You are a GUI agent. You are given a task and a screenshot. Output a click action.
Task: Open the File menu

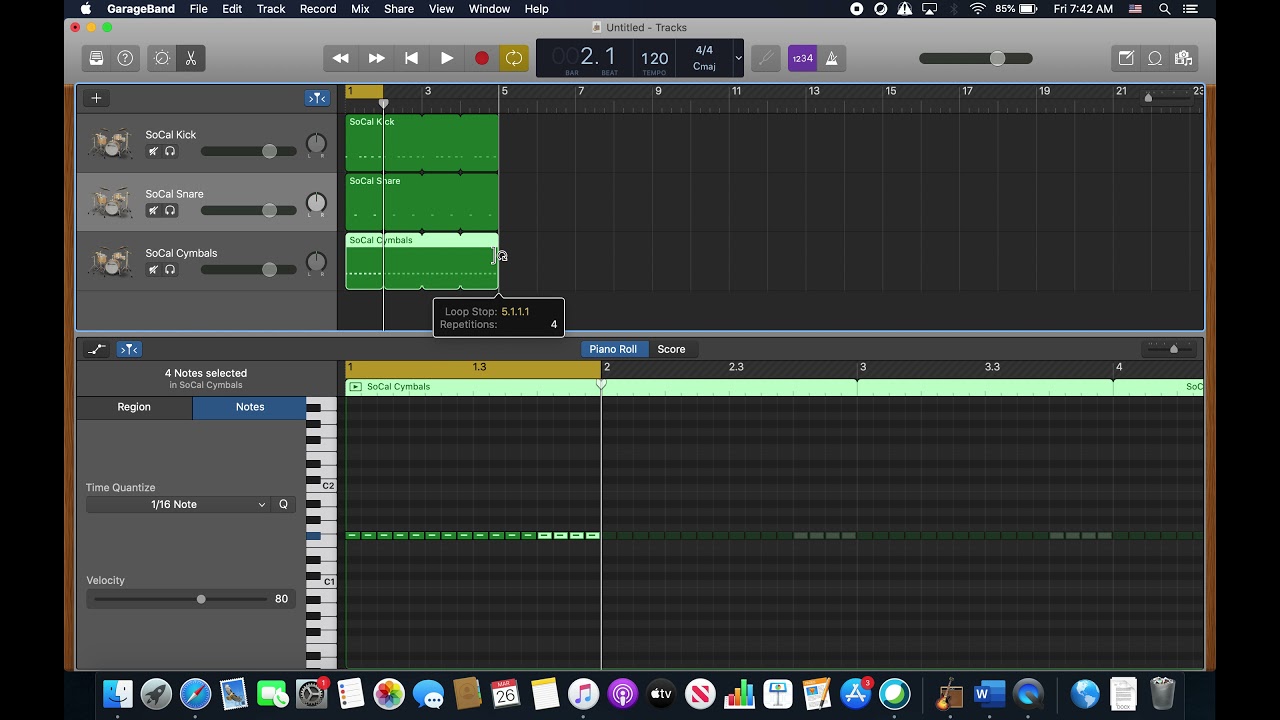(199, 9)
